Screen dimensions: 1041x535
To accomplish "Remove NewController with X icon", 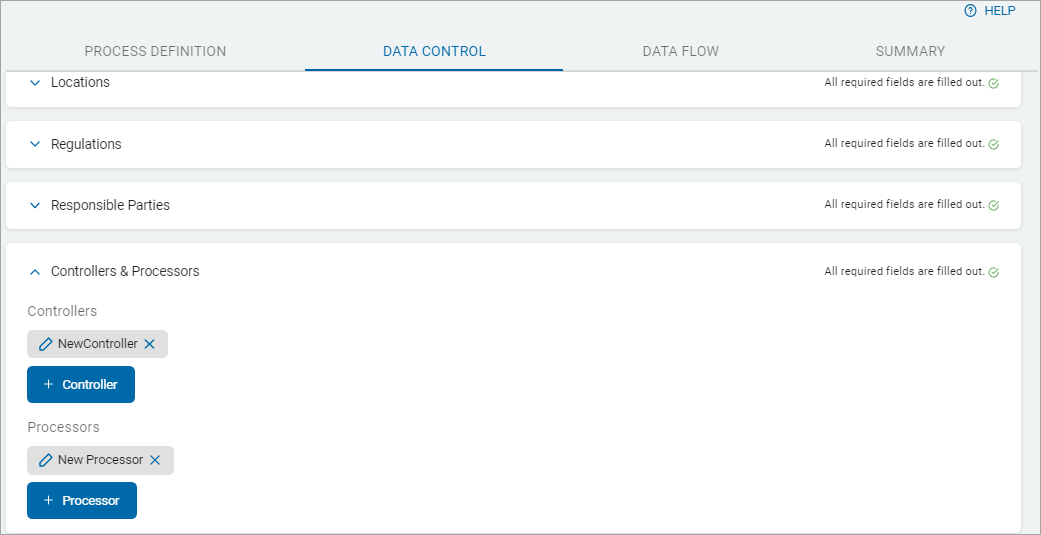I will [150, 344].
